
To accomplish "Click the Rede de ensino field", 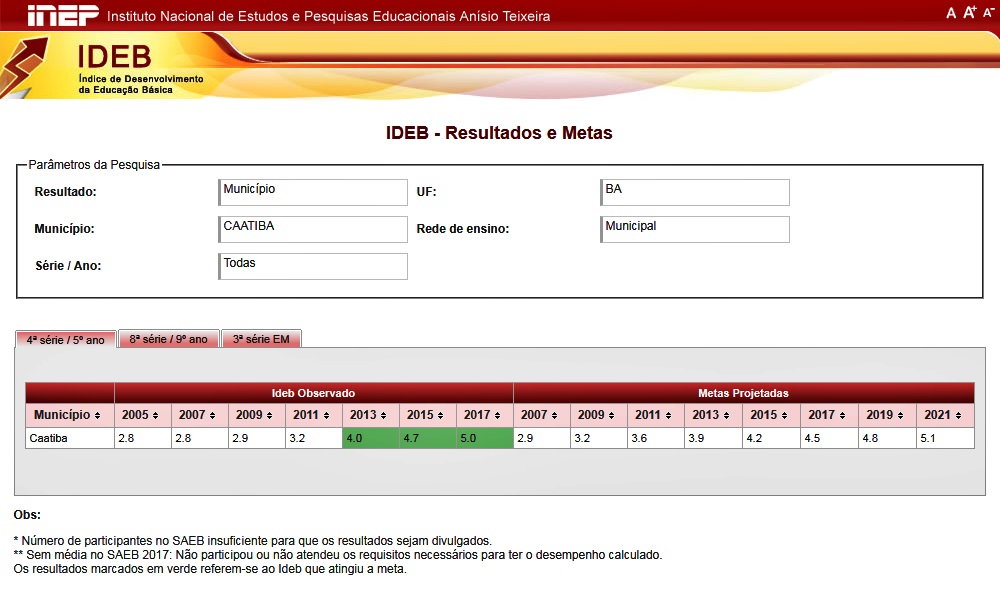I will (694, 229).
